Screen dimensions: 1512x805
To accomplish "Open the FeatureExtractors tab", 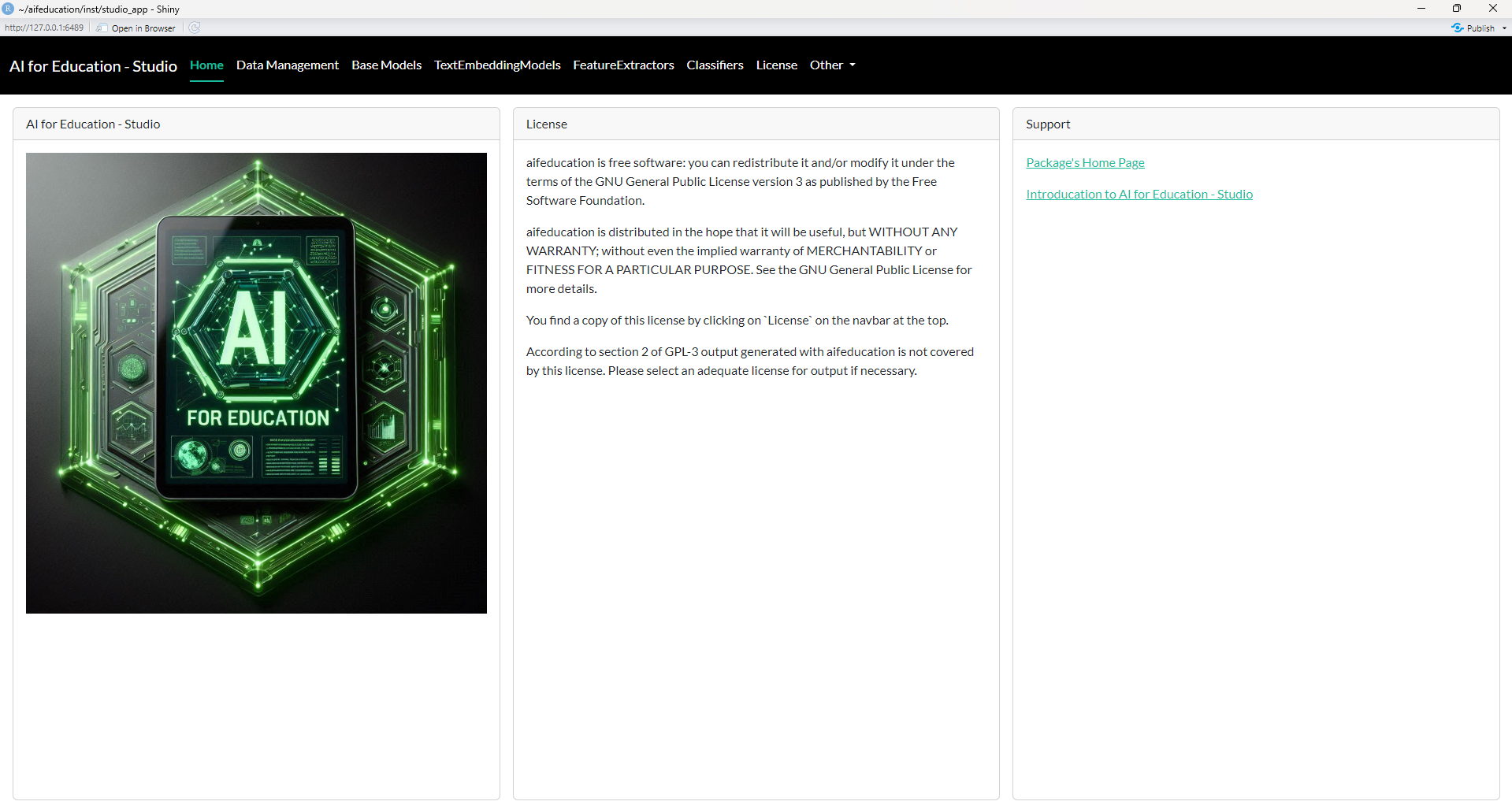I will (x=623, y=65).
